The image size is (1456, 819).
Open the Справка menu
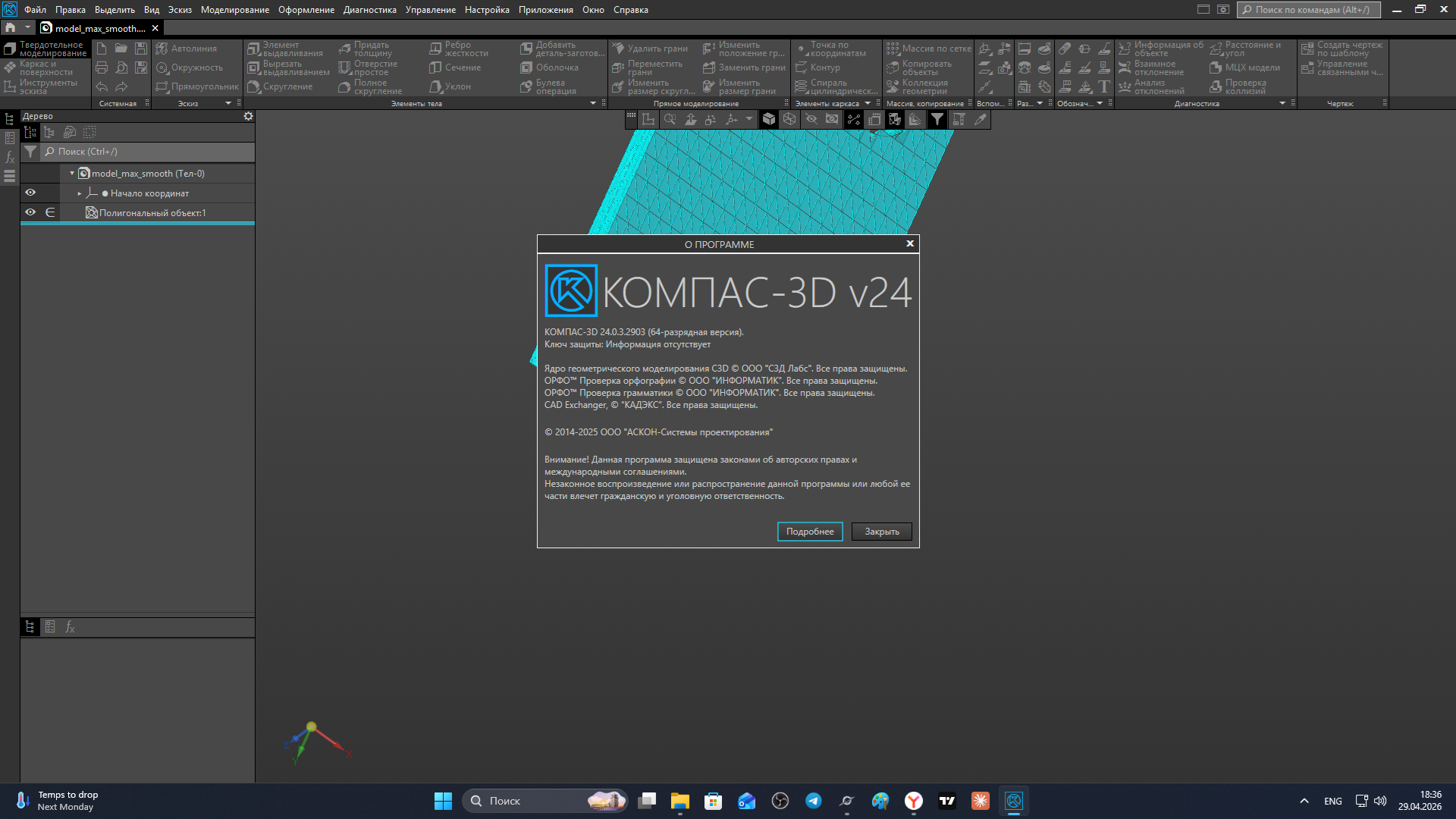coord(631,10)
